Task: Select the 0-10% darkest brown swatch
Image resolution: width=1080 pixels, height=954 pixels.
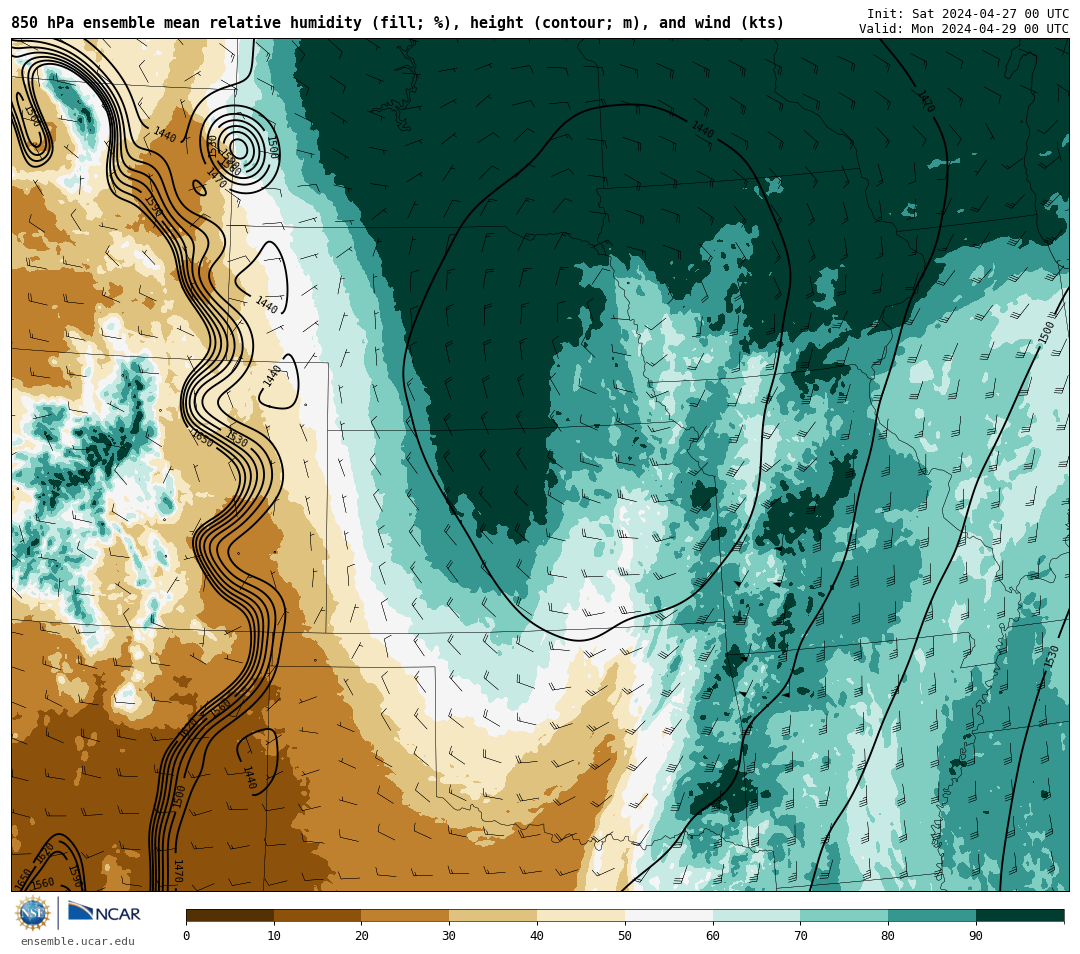Action: (230, 915)
